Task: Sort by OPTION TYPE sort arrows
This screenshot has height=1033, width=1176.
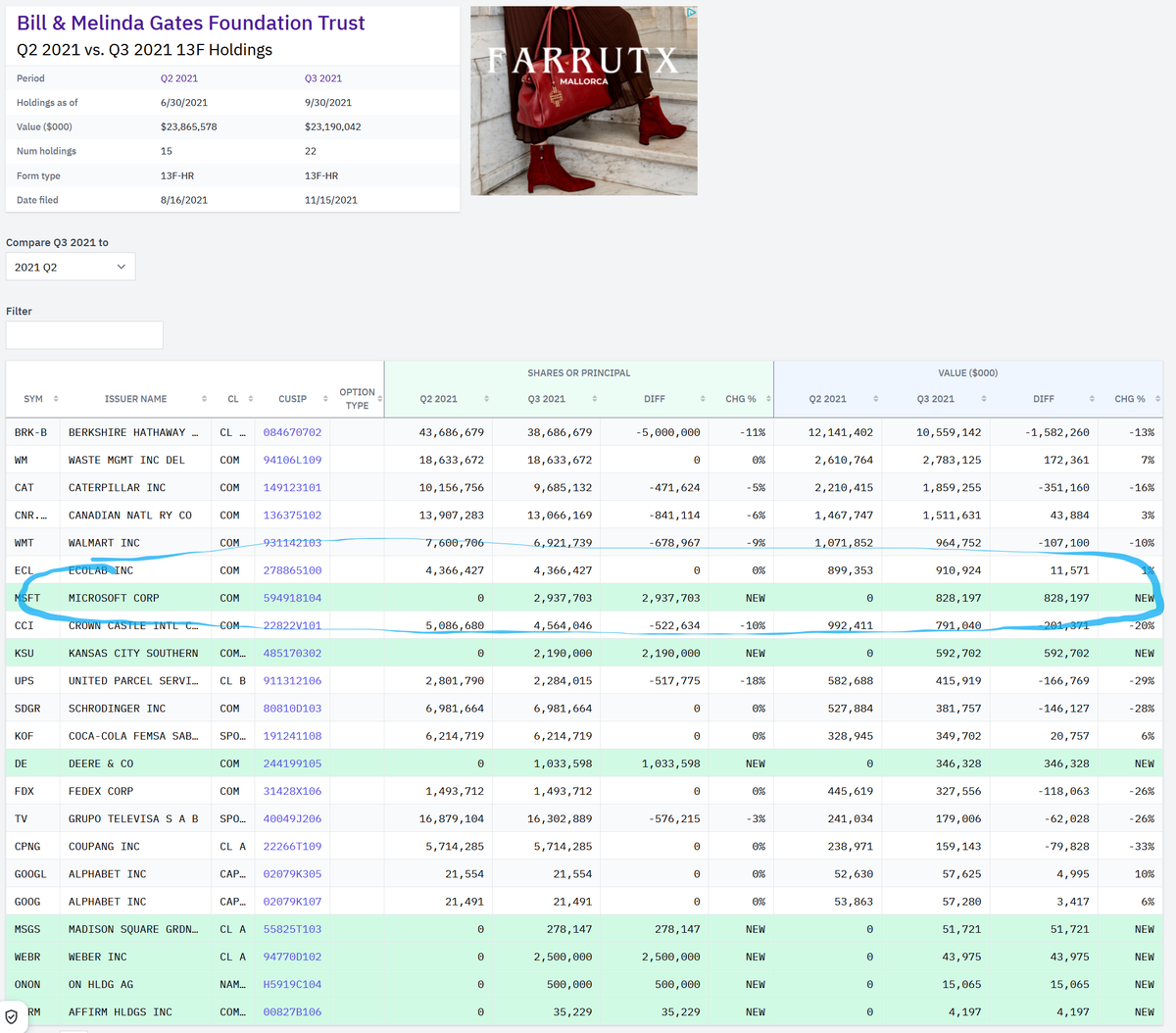Action: tap(379, 399)
